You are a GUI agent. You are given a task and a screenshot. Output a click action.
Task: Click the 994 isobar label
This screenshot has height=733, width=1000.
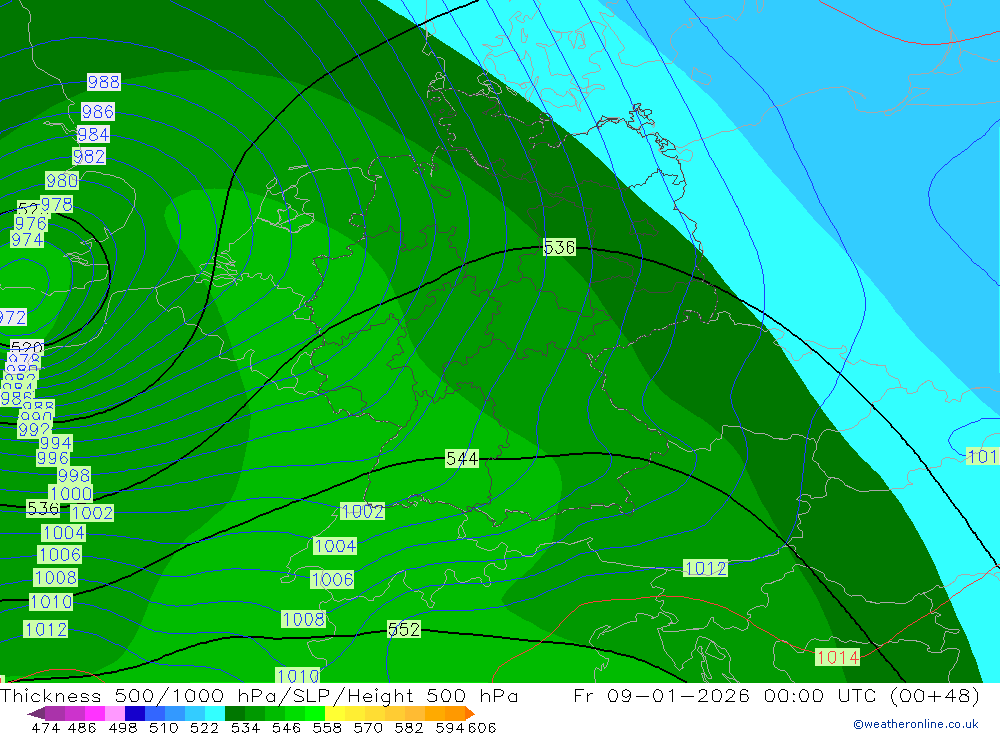(55, 442)
